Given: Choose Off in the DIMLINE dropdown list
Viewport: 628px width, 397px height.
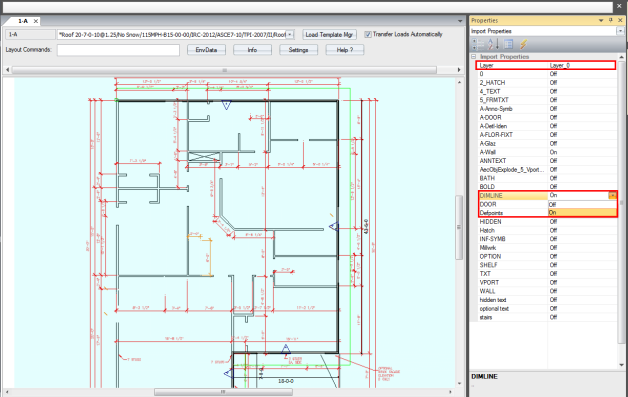Looking at the screenshot, I should click(582, 204).
